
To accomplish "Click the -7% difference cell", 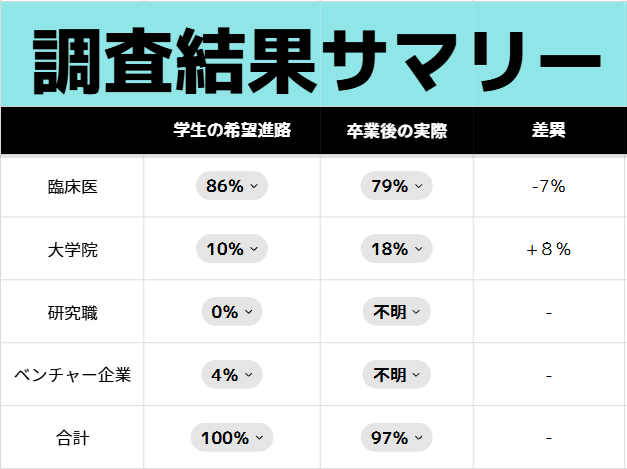I will pos(549,186).
